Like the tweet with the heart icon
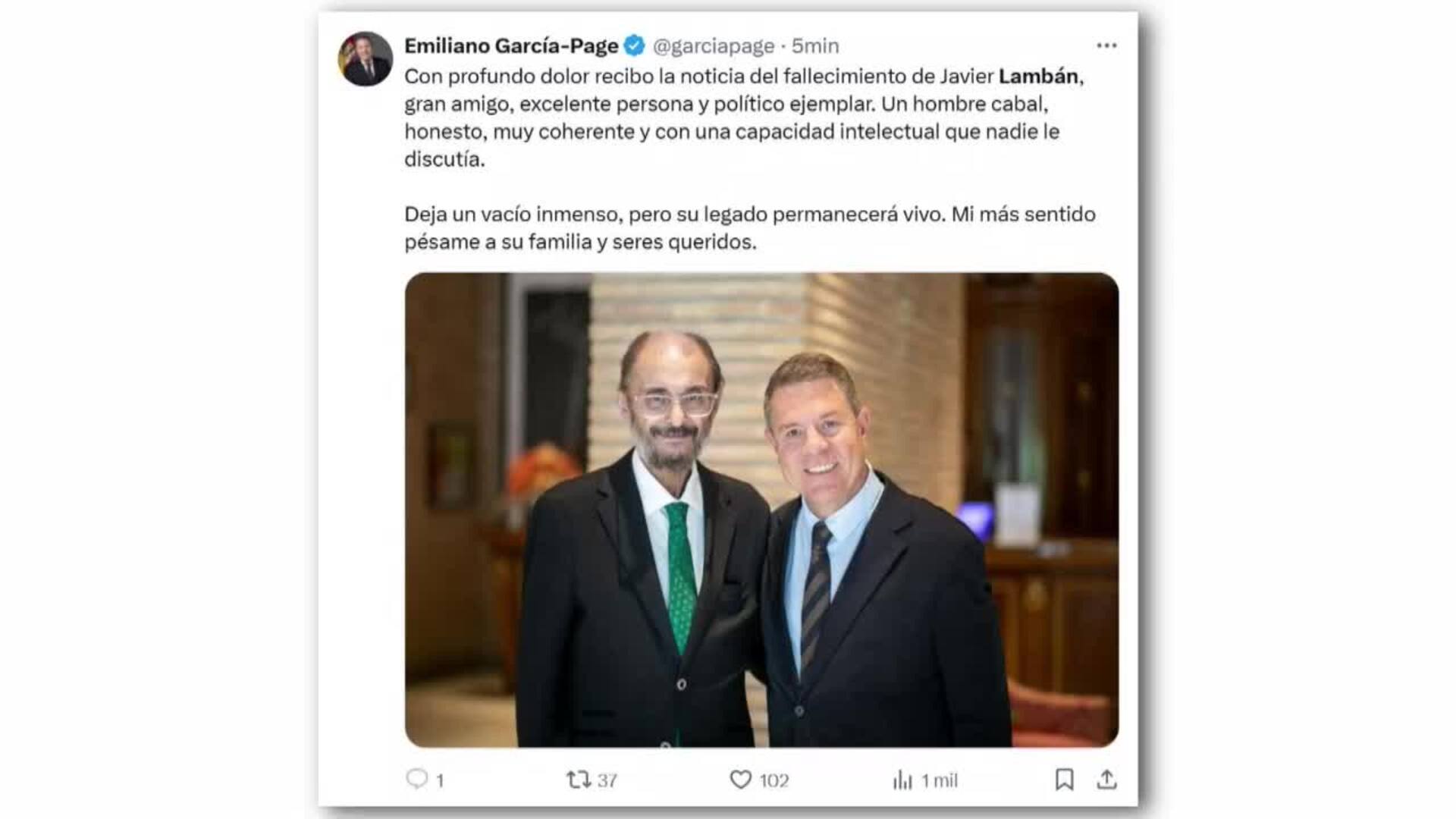This screenshot has width=1456, height=819. (740, 780)
